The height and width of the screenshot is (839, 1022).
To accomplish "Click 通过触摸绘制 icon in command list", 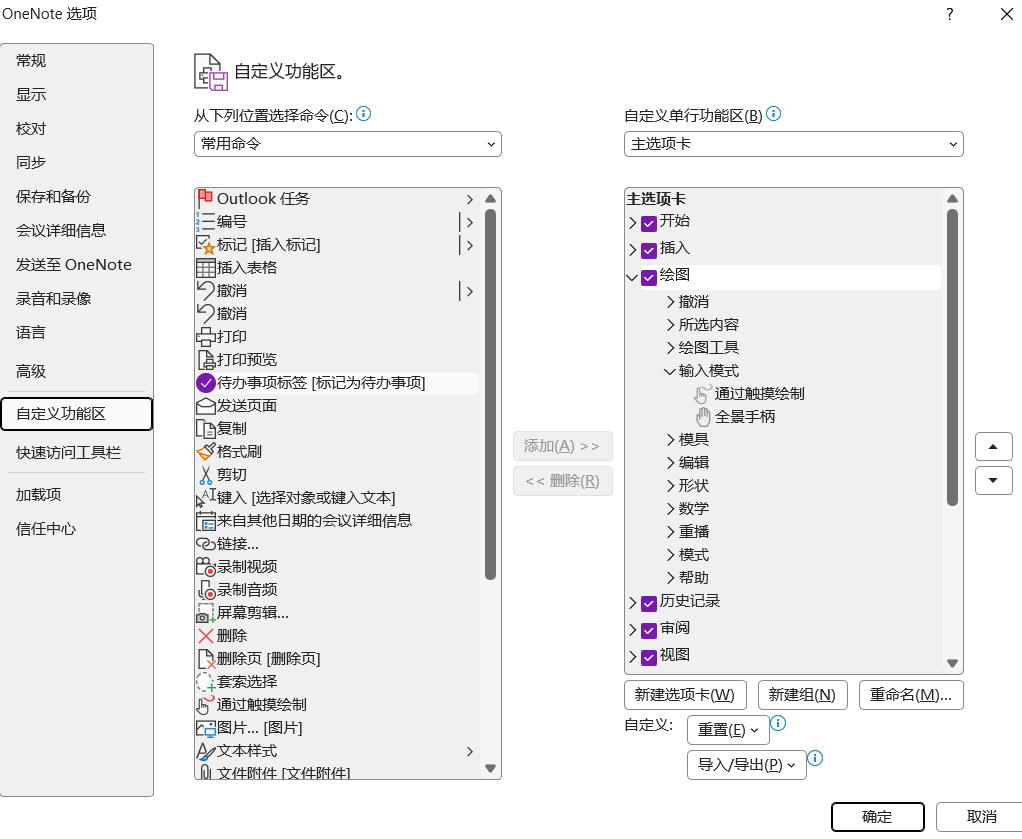I will [x=205, y=705].
